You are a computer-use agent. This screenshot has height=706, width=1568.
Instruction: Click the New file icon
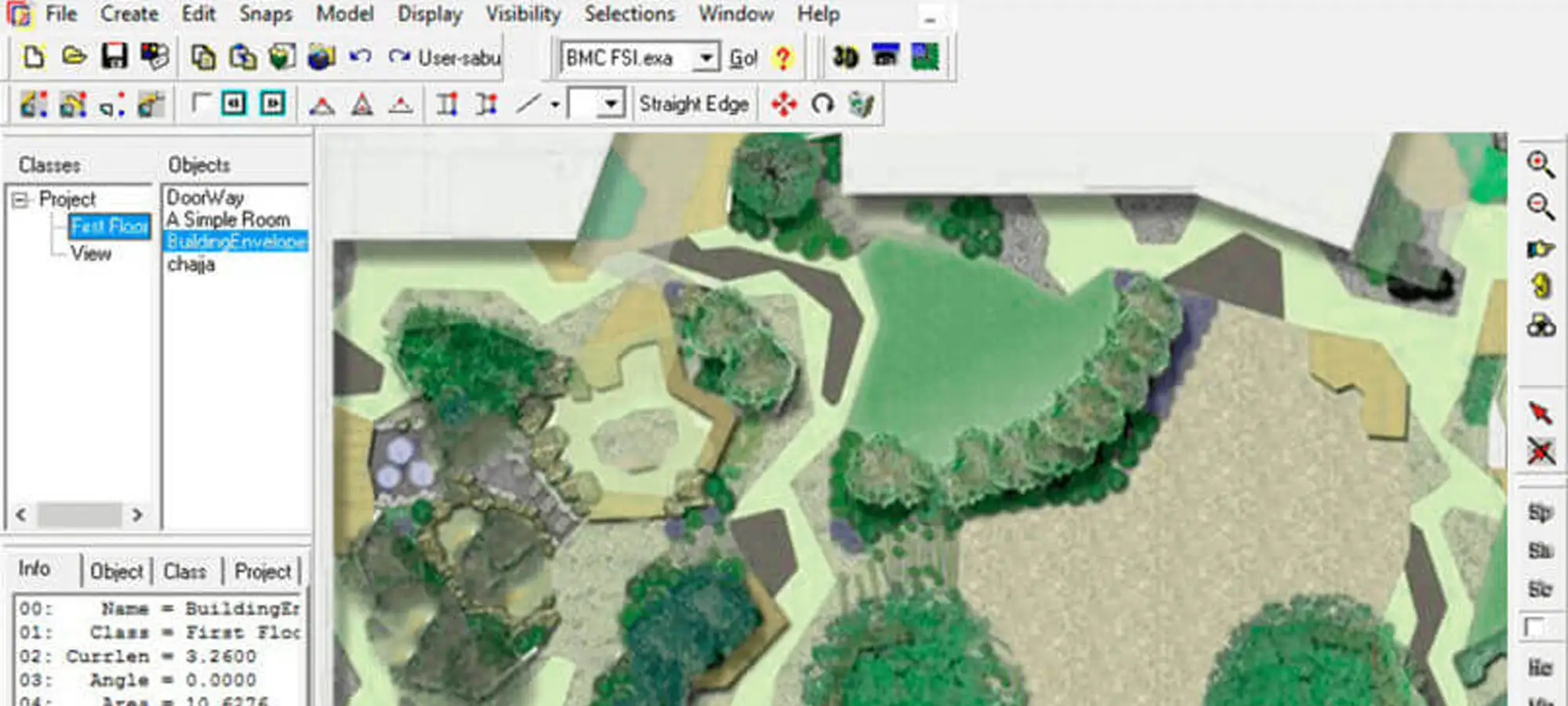pyautogui.click(x=34, y=56)
